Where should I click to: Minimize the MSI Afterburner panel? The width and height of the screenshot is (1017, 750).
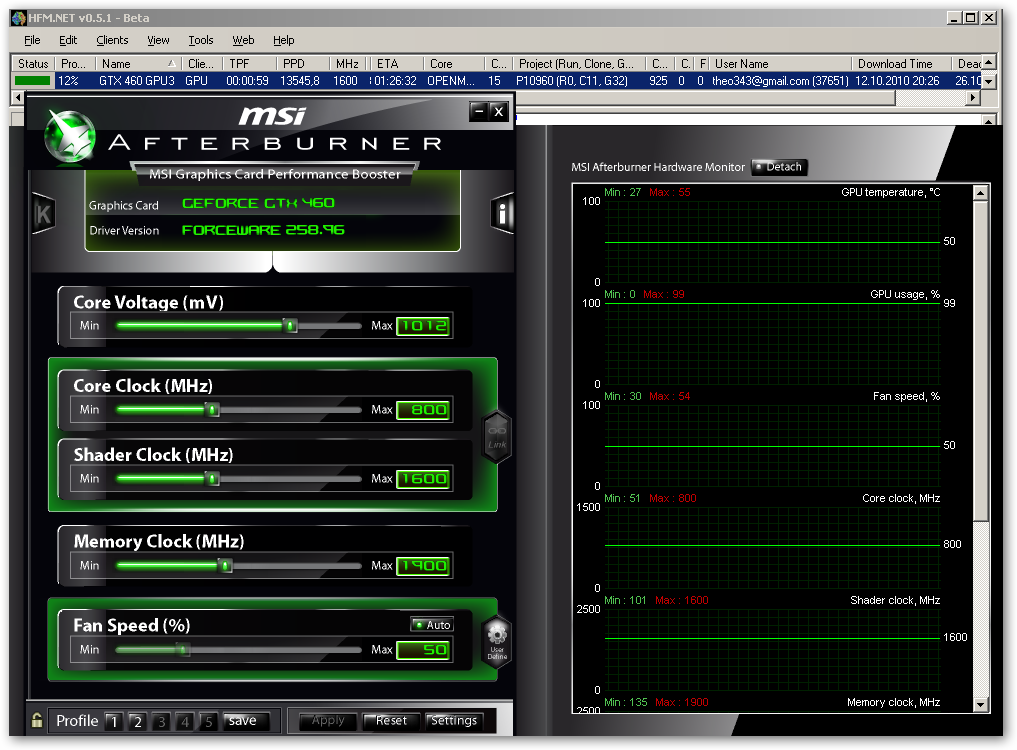pyautogui.click(x=479, y=112)
